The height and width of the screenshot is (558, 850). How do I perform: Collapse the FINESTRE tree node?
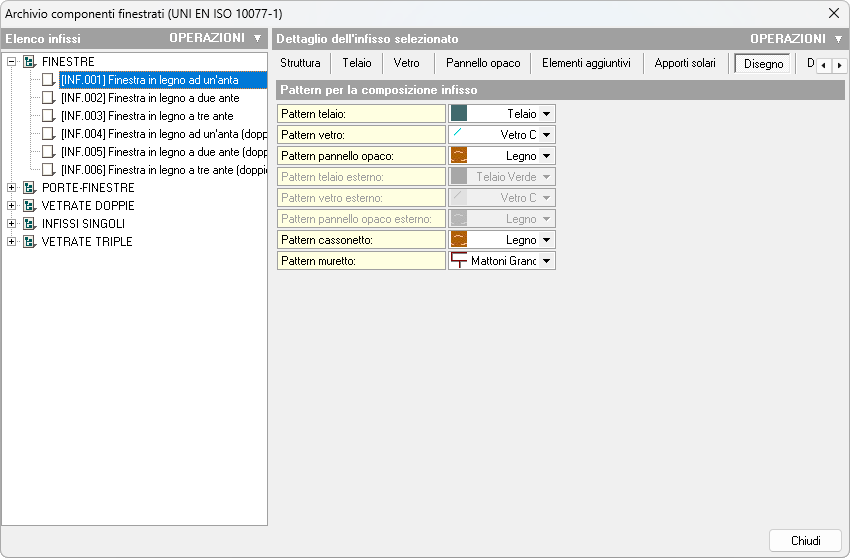pos(12,62)
